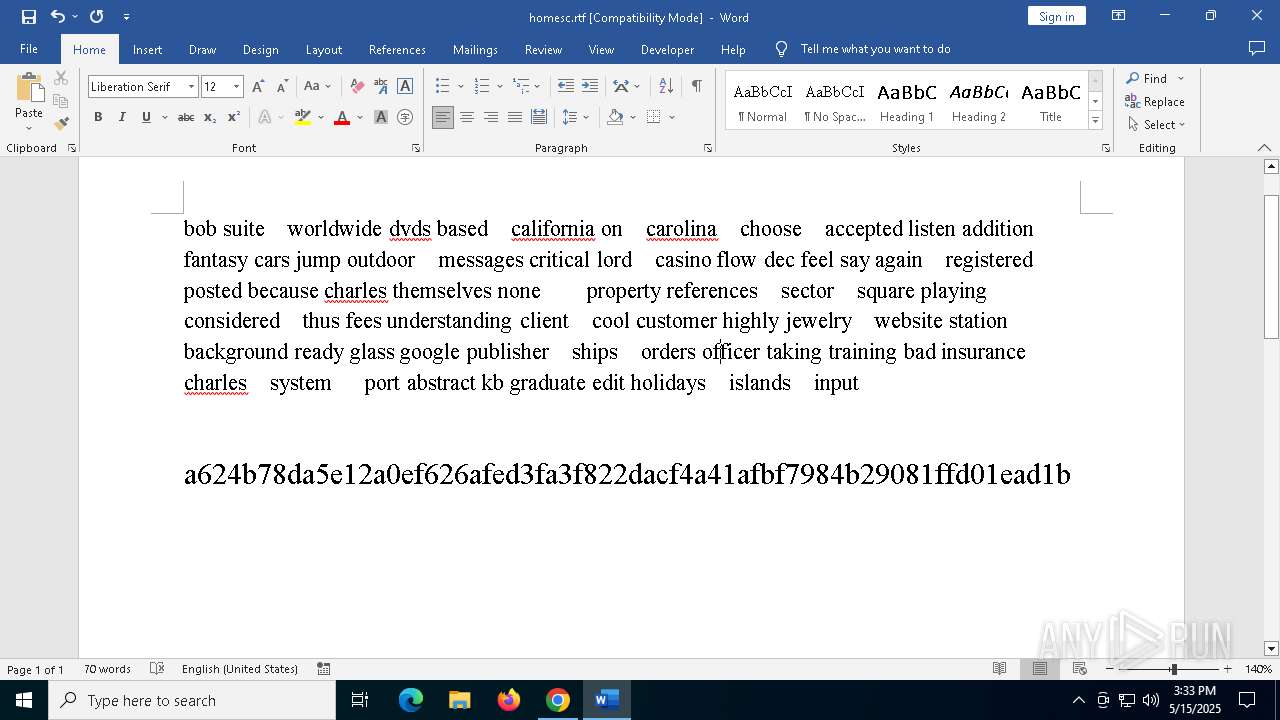Open the Comments pane icon
The height and width of the screenshot is (720, 1280).
coord(1257,49)
